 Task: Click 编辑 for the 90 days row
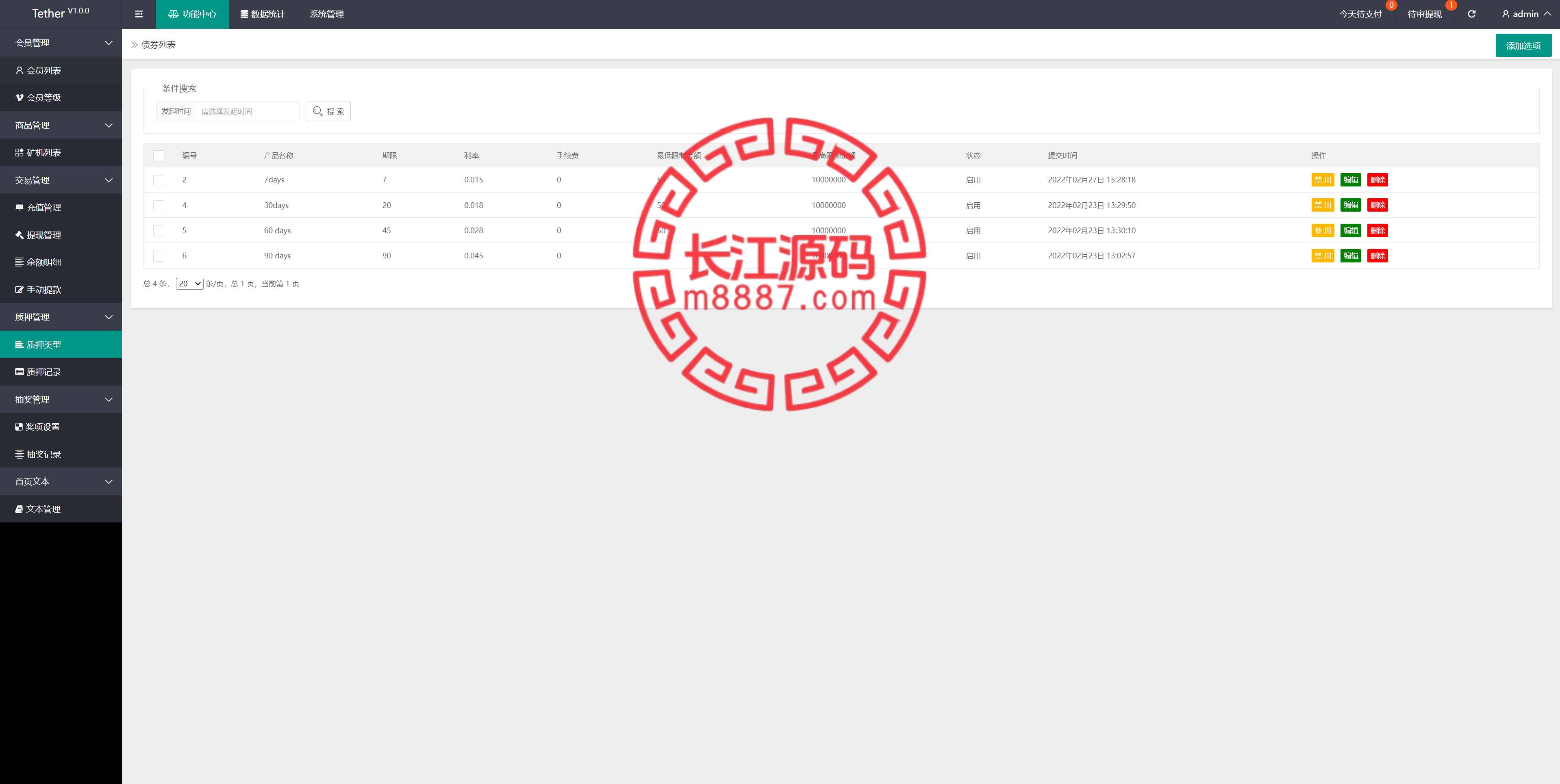tap(1350, 256)
